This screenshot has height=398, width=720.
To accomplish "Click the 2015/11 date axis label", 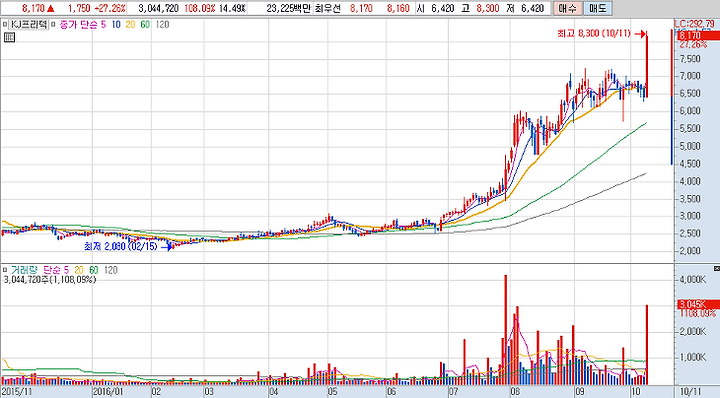I will click(x=17, y=392).
